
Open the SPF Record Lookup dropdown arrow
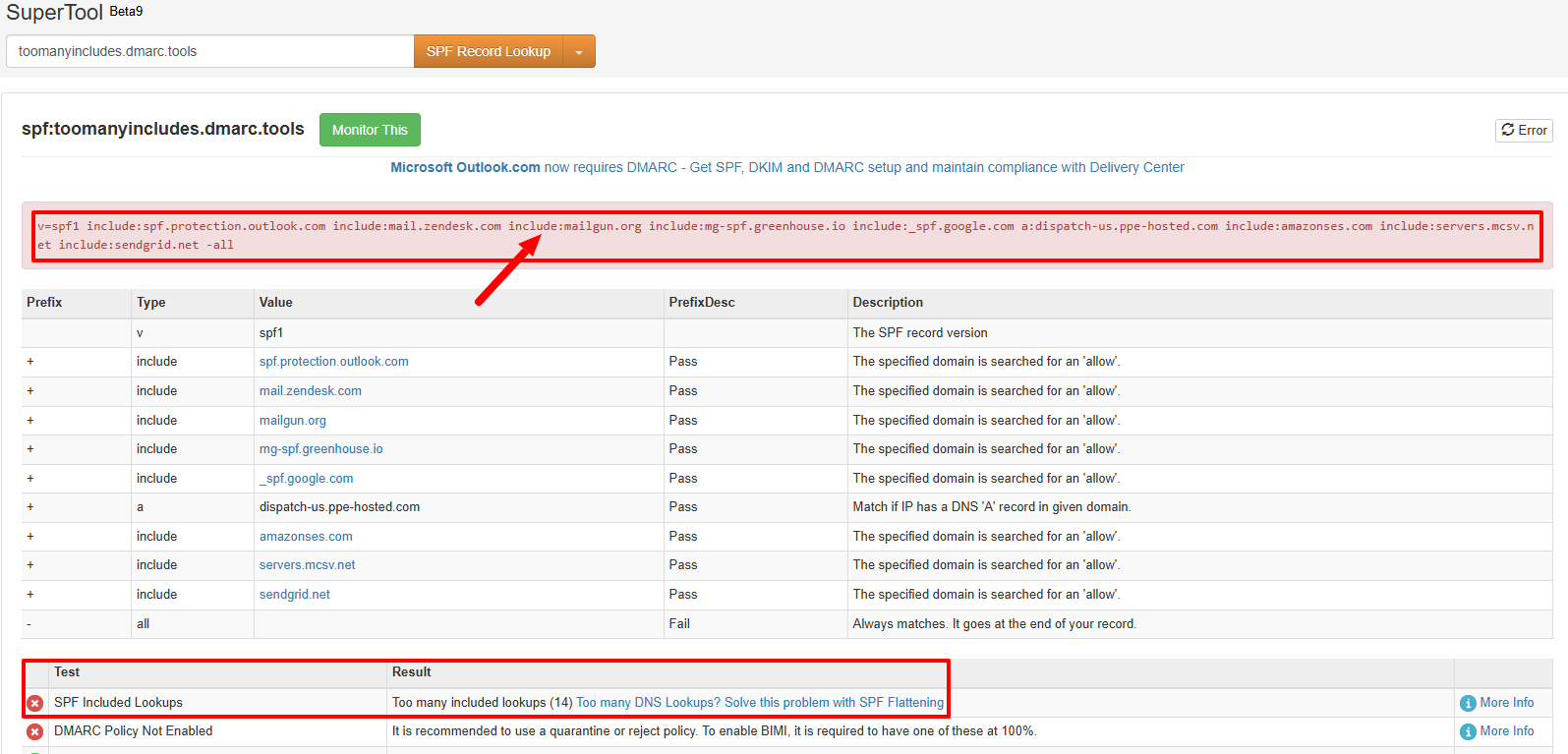tap(579, 52)
